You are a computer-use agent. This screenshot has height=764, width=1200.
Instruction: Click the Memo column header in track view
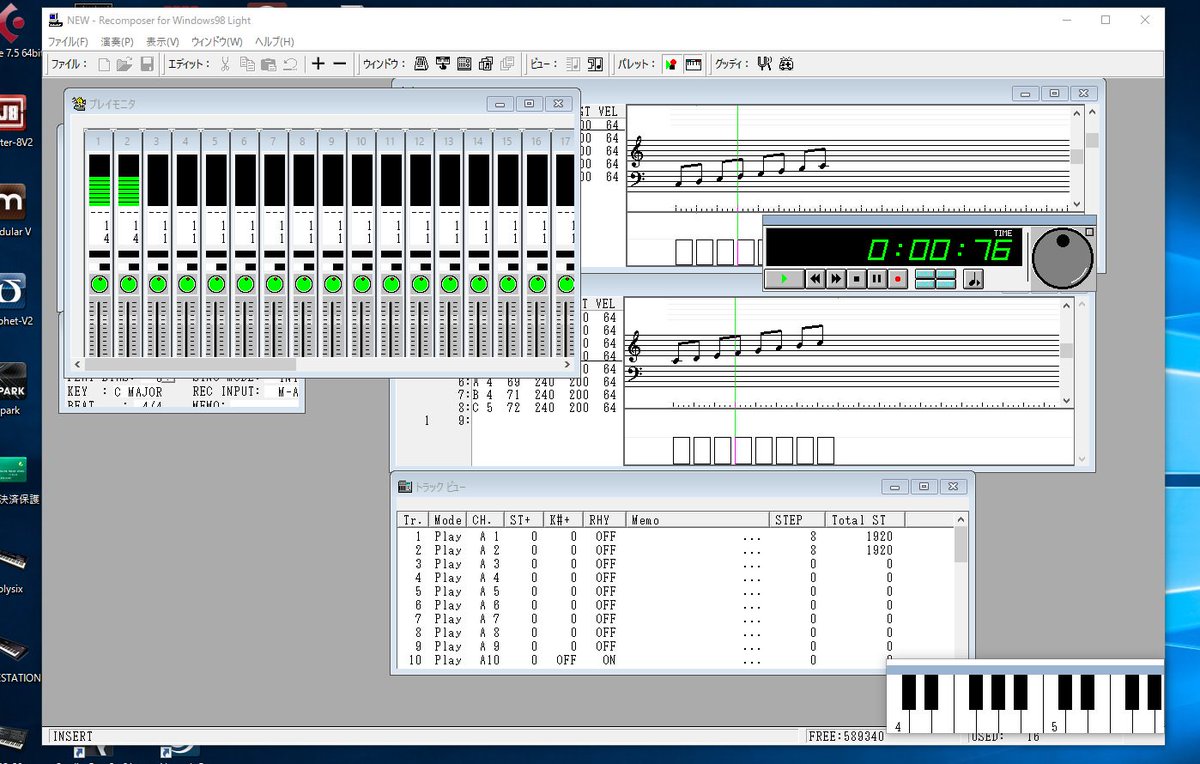pos(697,520)
